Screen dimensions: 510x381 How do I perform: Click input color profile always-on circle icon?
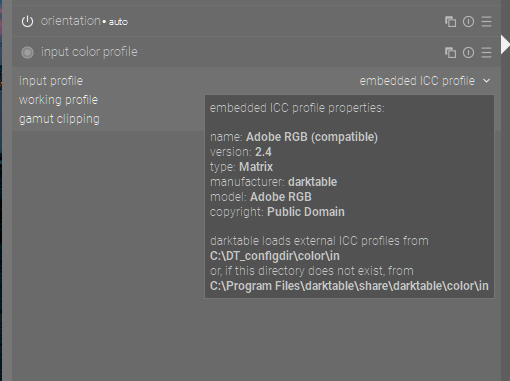[27, 52]
